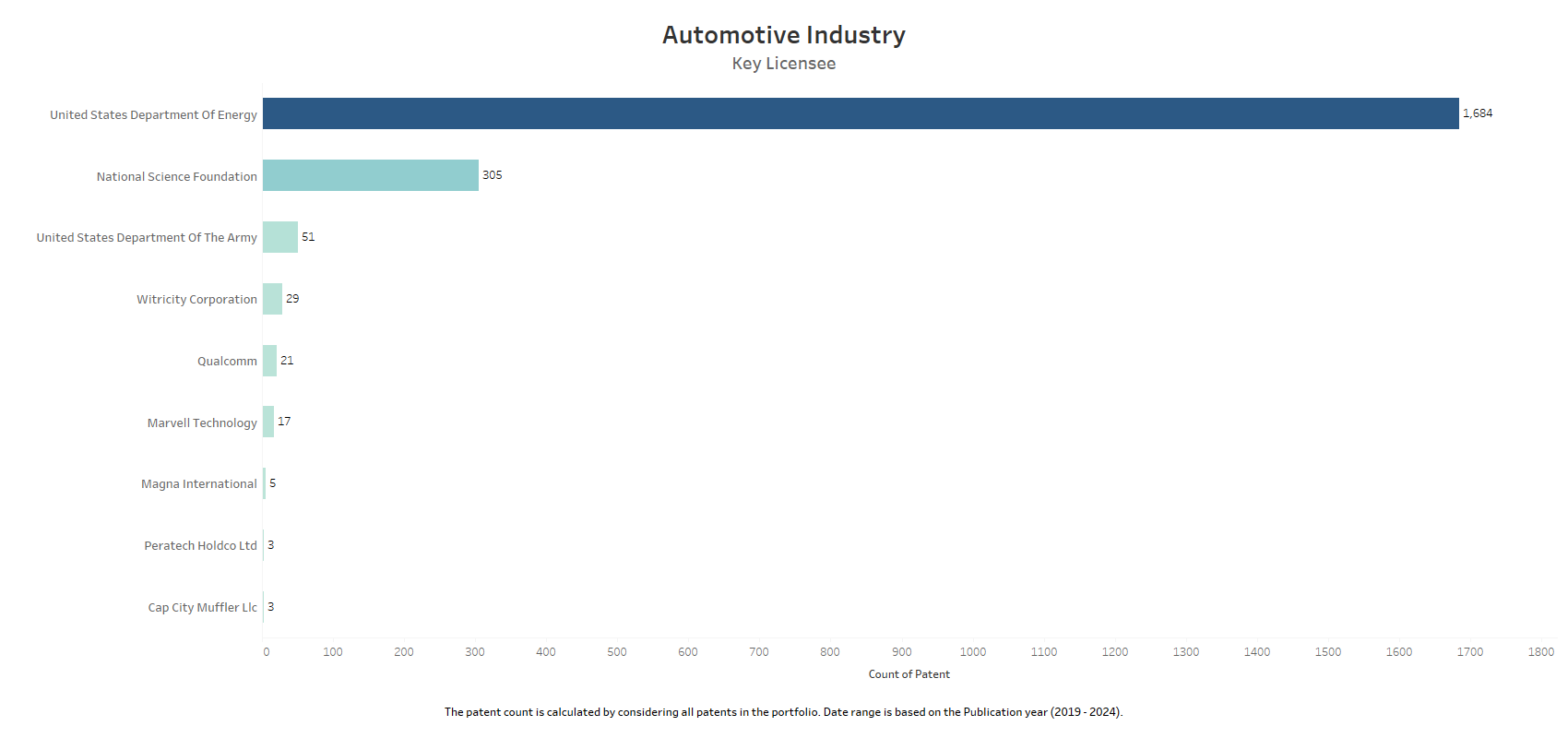Click the 'National Science Foundation' axis label
Image resolution: width=1568 pixels, height=738 pixels.
pos(176,177)
